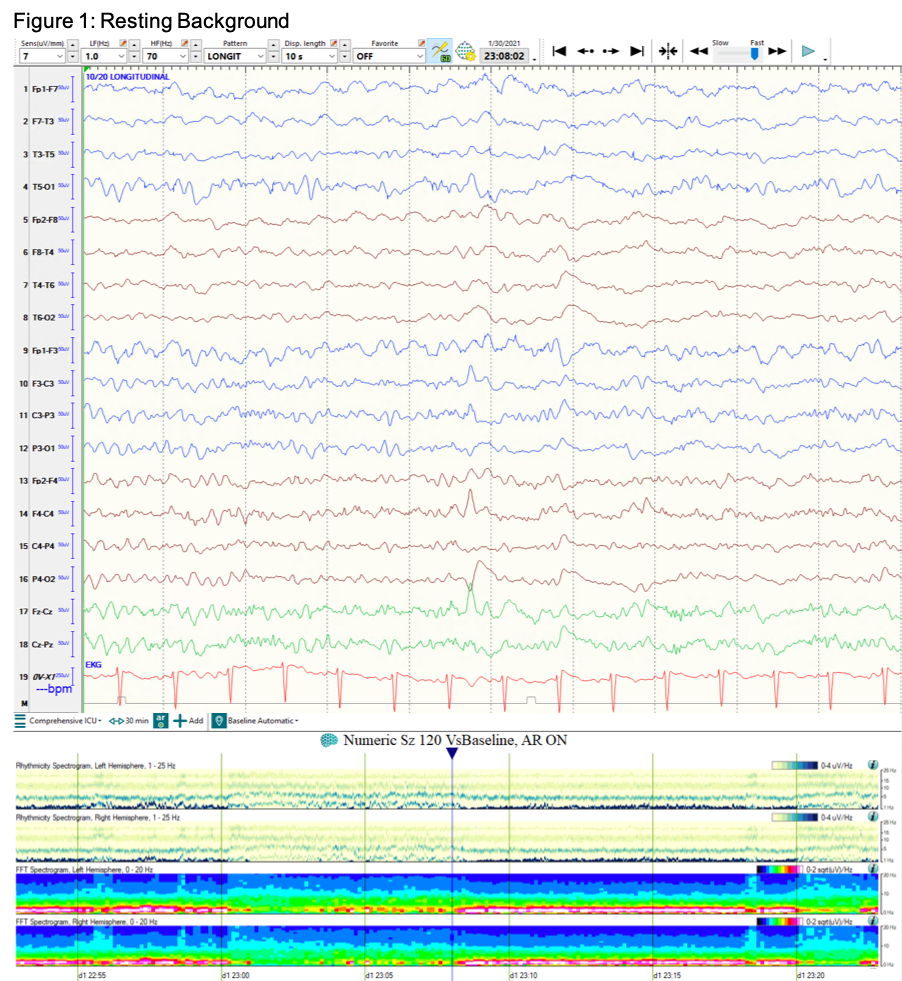Image resolution: width=902 pixels, height=981 pixels.
Task: Step one page forward with right arrow
Action: pyautogui.click(x=611, y=51)
